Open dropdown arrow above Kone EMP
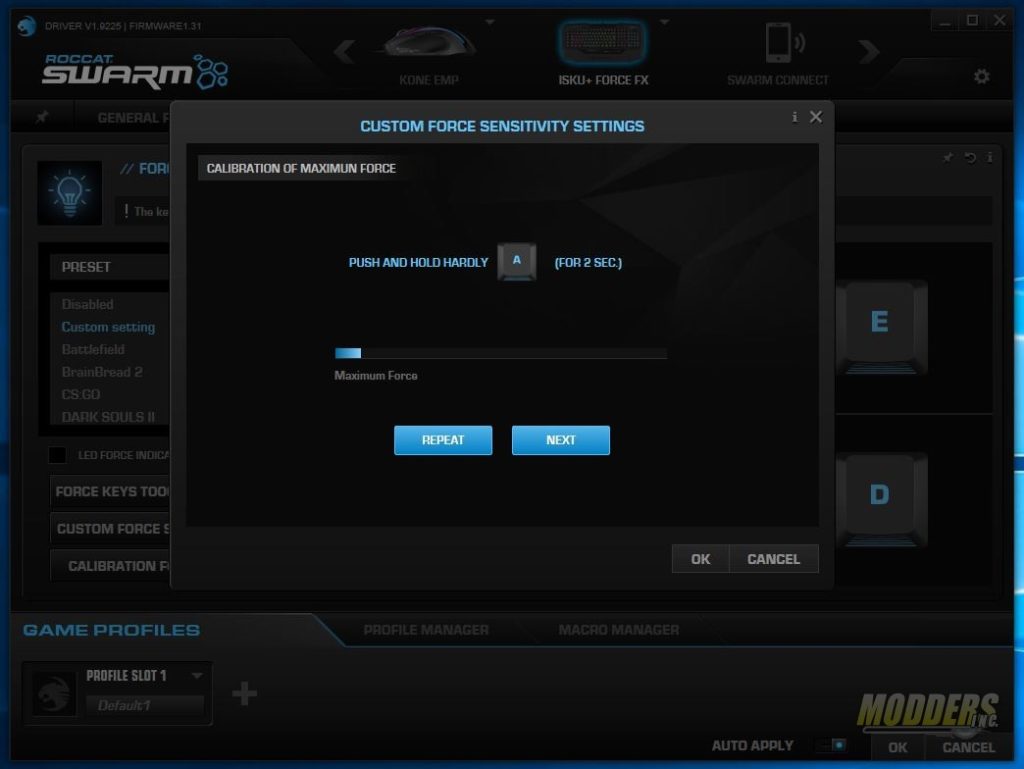 (x=490, y=22)
